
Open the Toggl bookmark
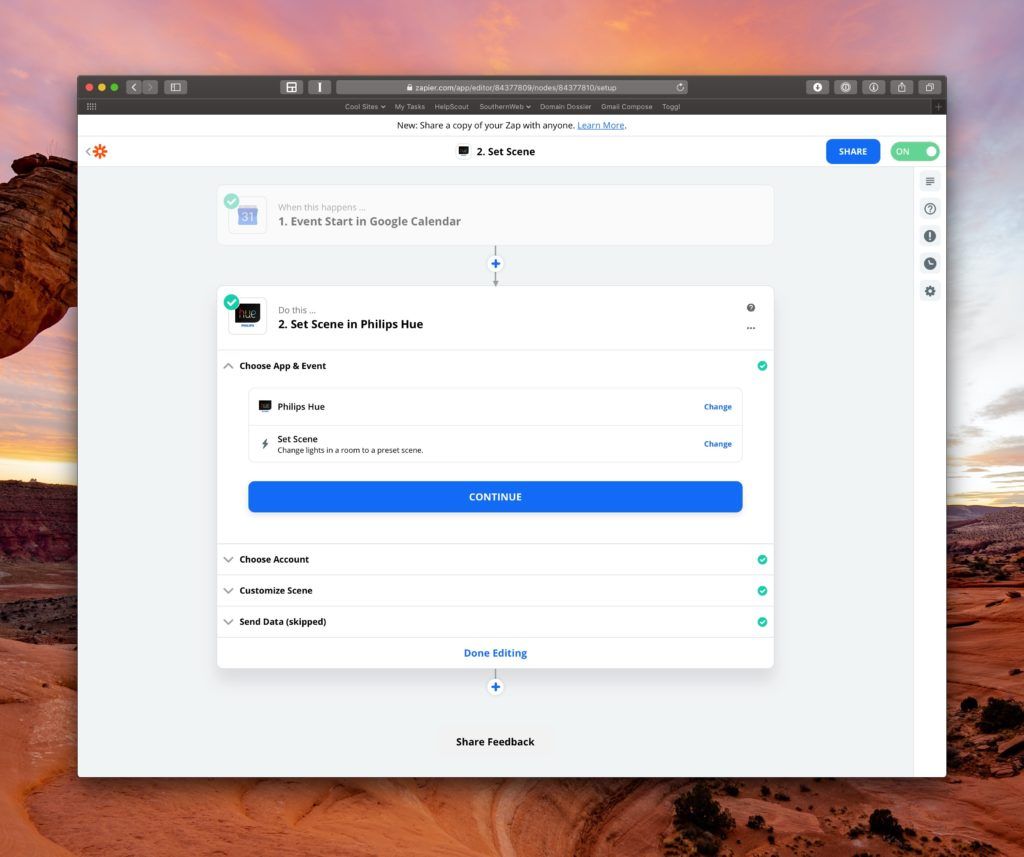pos(671,106)
